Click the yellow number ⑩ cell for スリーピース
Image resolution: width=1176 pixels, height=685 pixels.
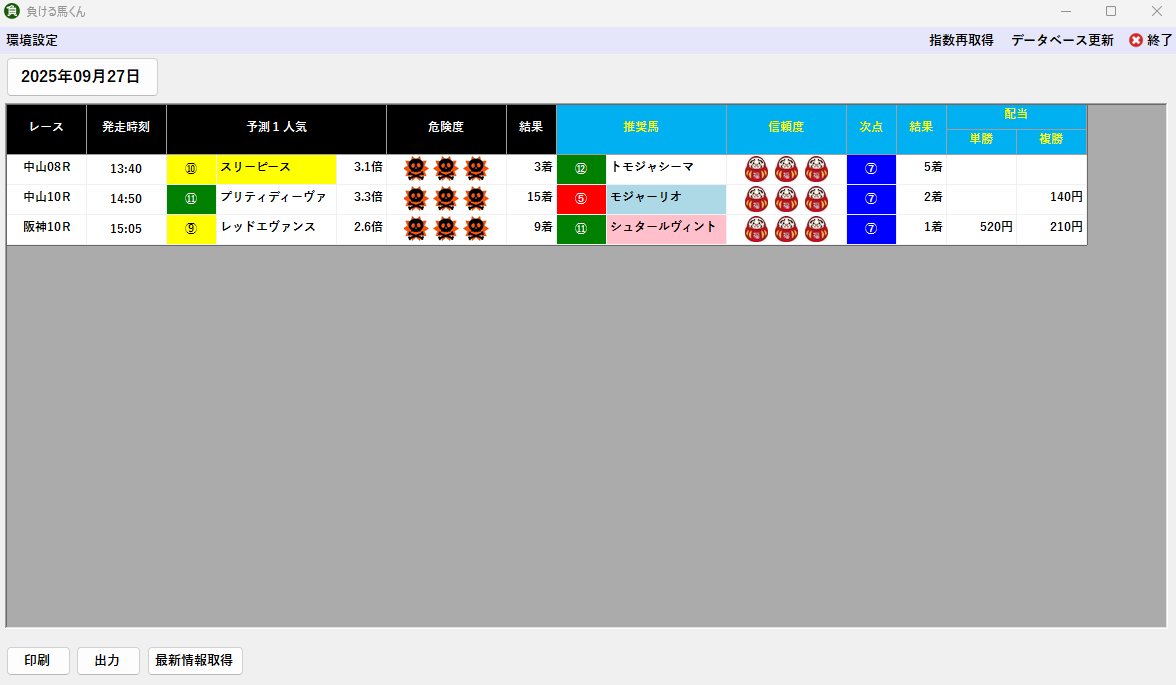pyautogui.click(x=191, y=169)
